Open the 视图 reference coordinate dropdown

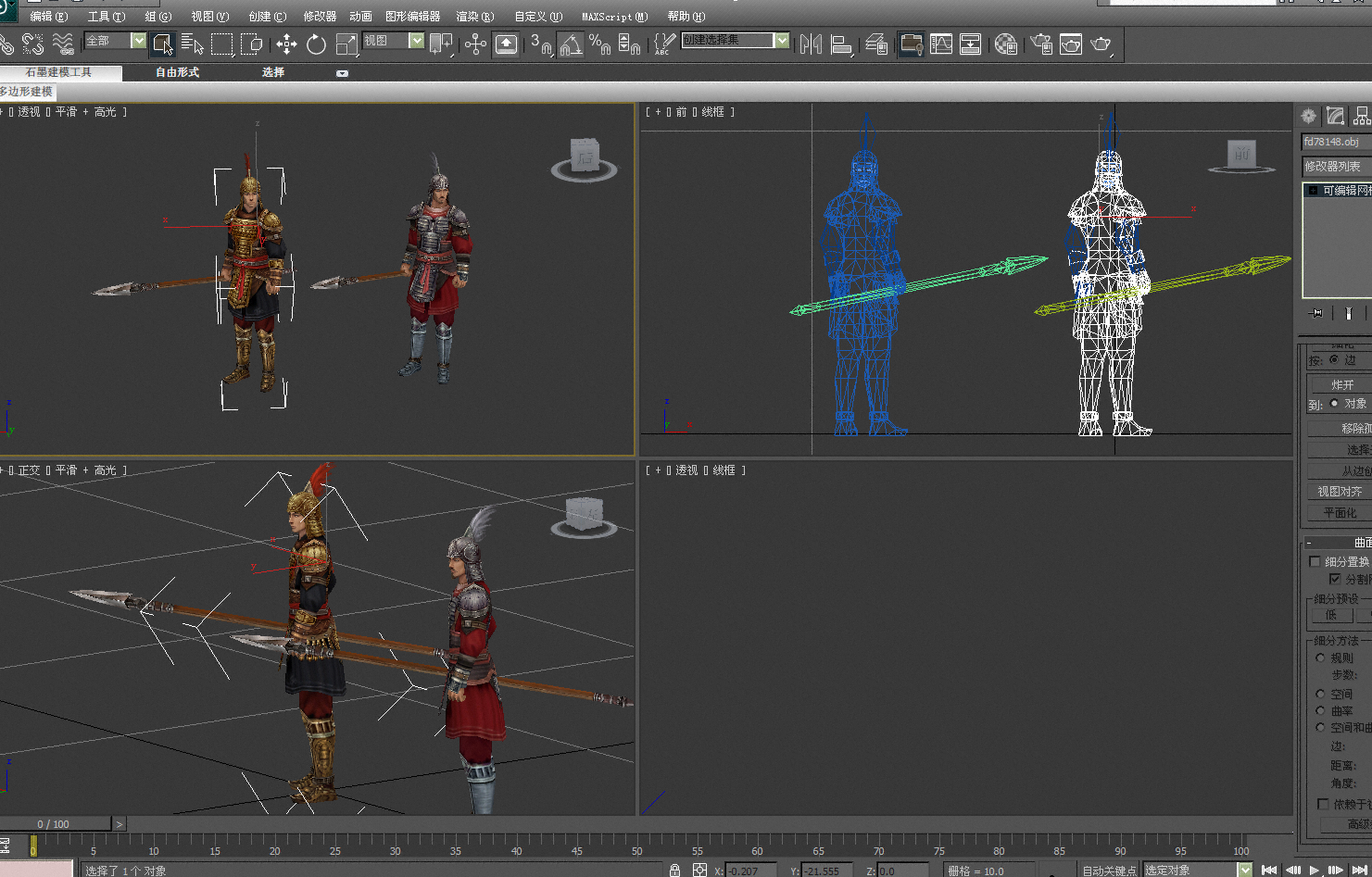416,41
